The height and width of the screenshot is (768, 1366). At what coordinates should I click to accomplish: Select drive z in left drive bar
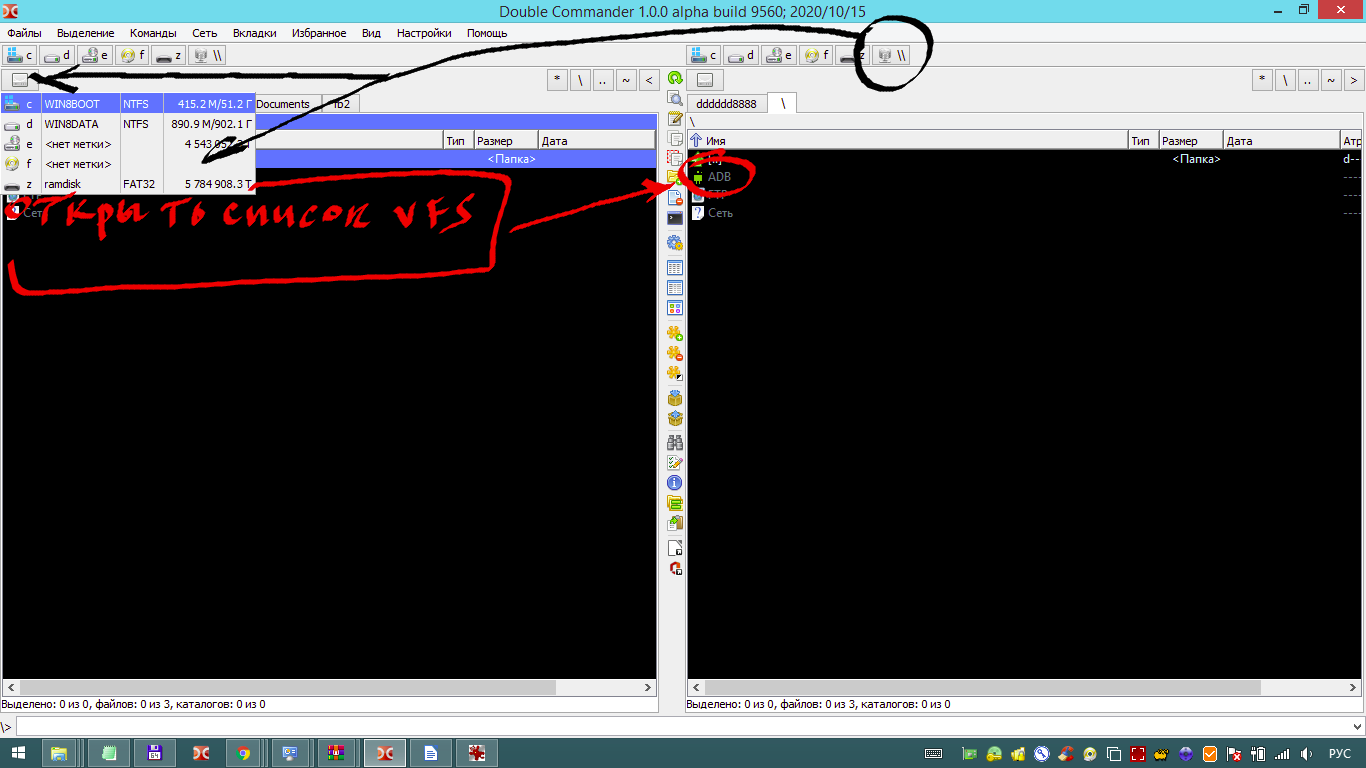[169, 56]
